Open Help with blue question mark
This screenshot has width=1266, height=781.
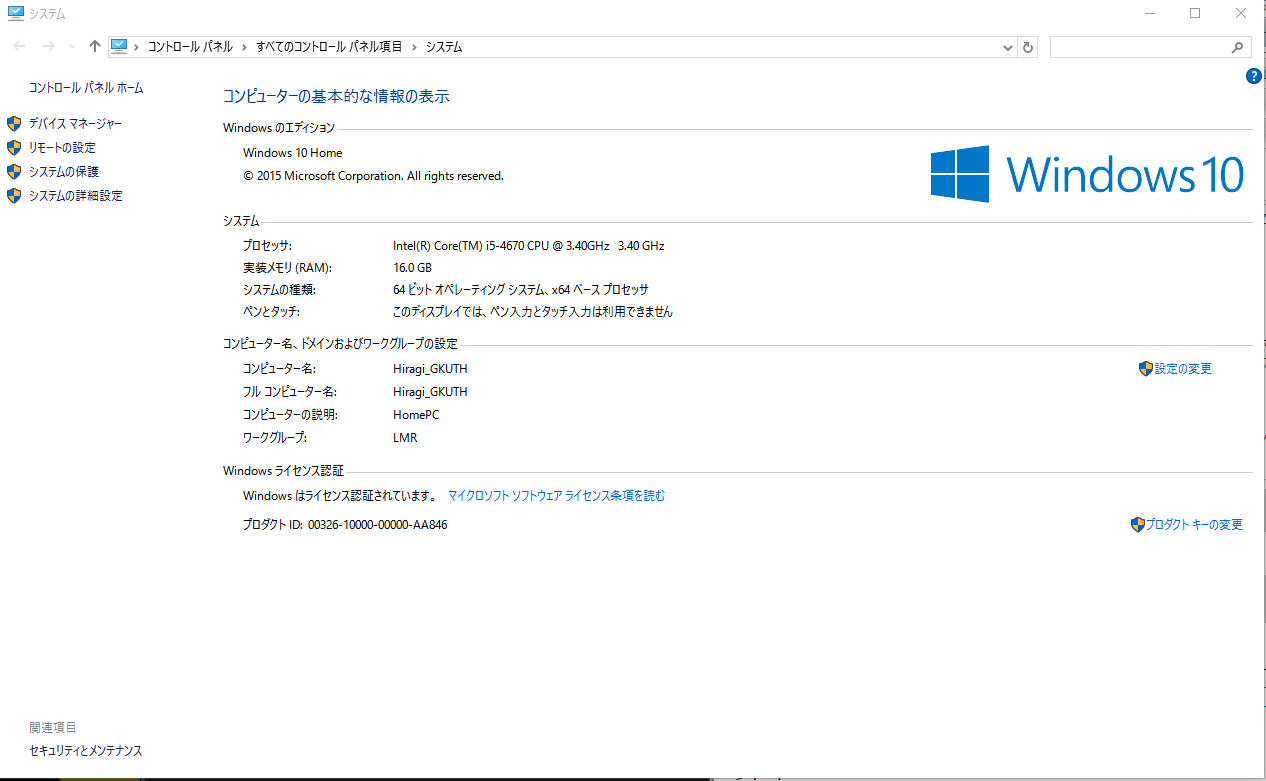coord(1254,76)
